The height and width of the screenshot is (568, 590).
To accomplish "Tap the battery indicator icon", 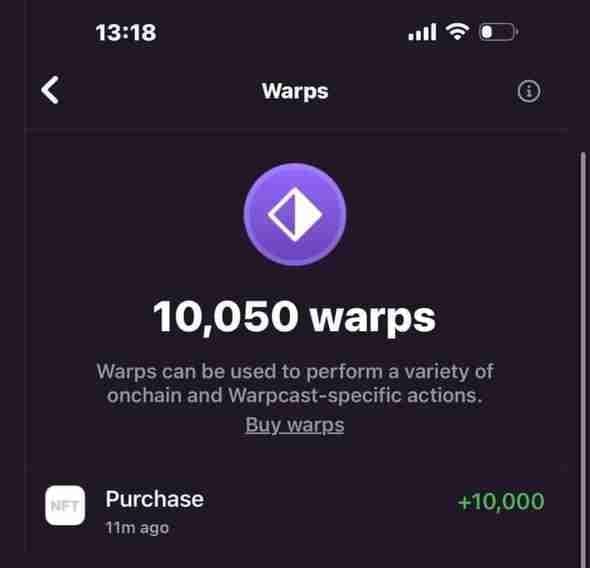I will pyautogui.click(x=499, y=32).
